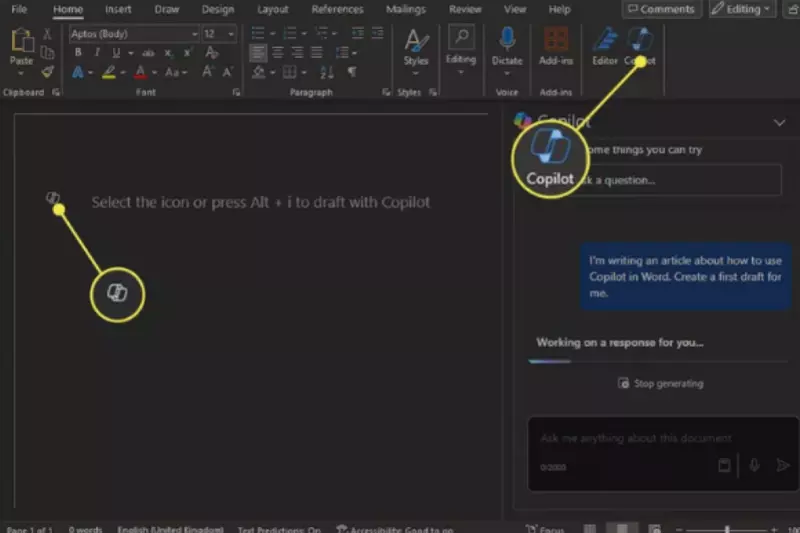Click the multilevel list icon
This screenshot has height=533, width=800.
[321, 34]
